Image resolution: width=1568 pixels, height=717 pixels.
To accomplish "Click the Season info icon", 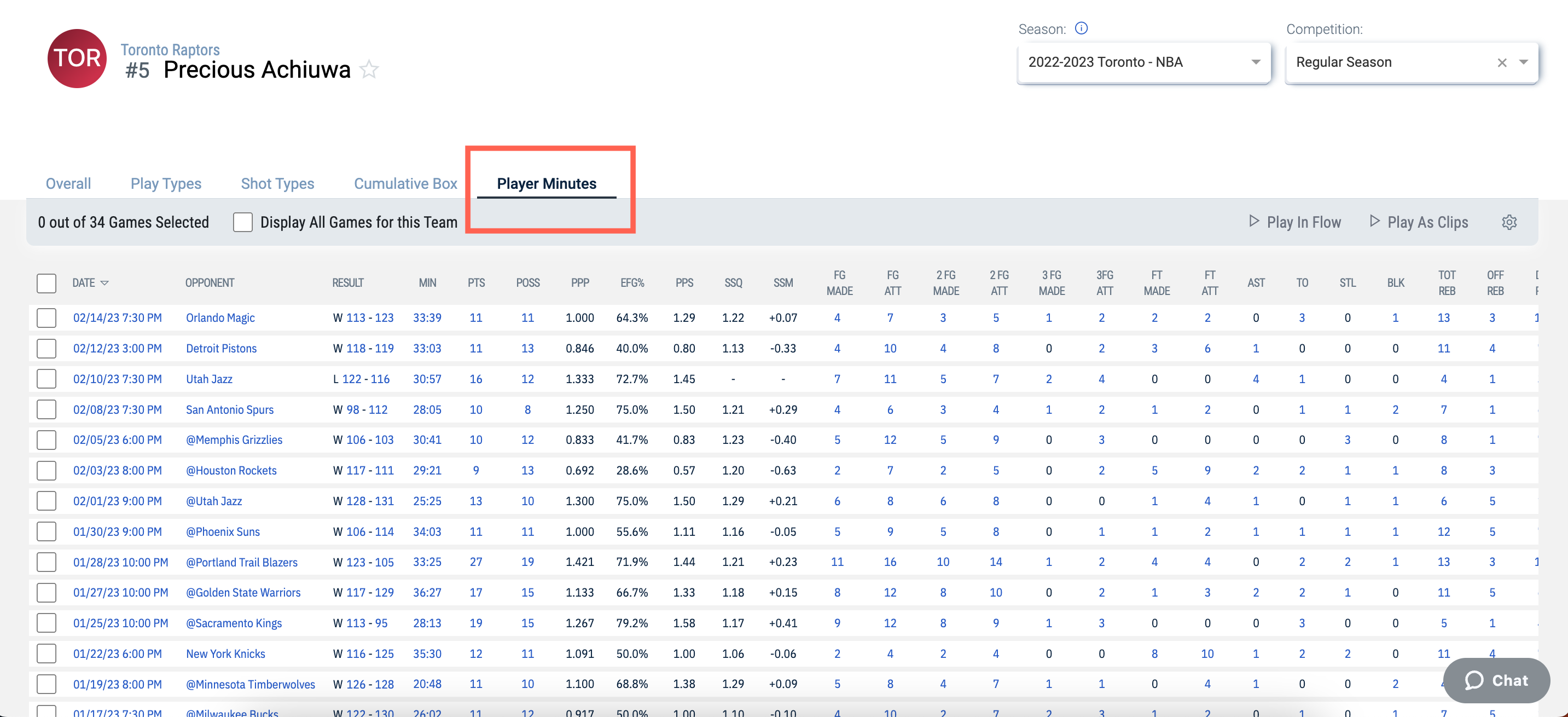I will 1081,28.
